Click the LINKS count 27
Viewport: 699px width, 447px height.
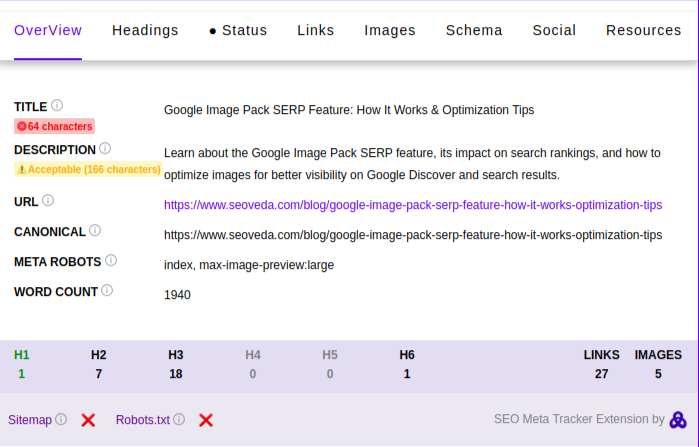pos(601,374)
